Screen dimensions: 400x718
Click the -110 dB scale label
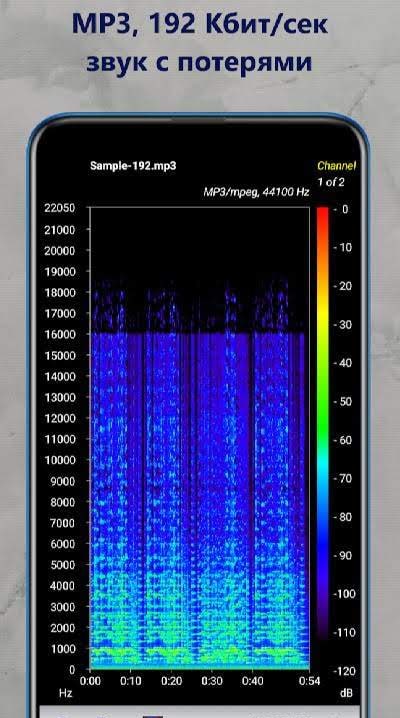point(344,633)
